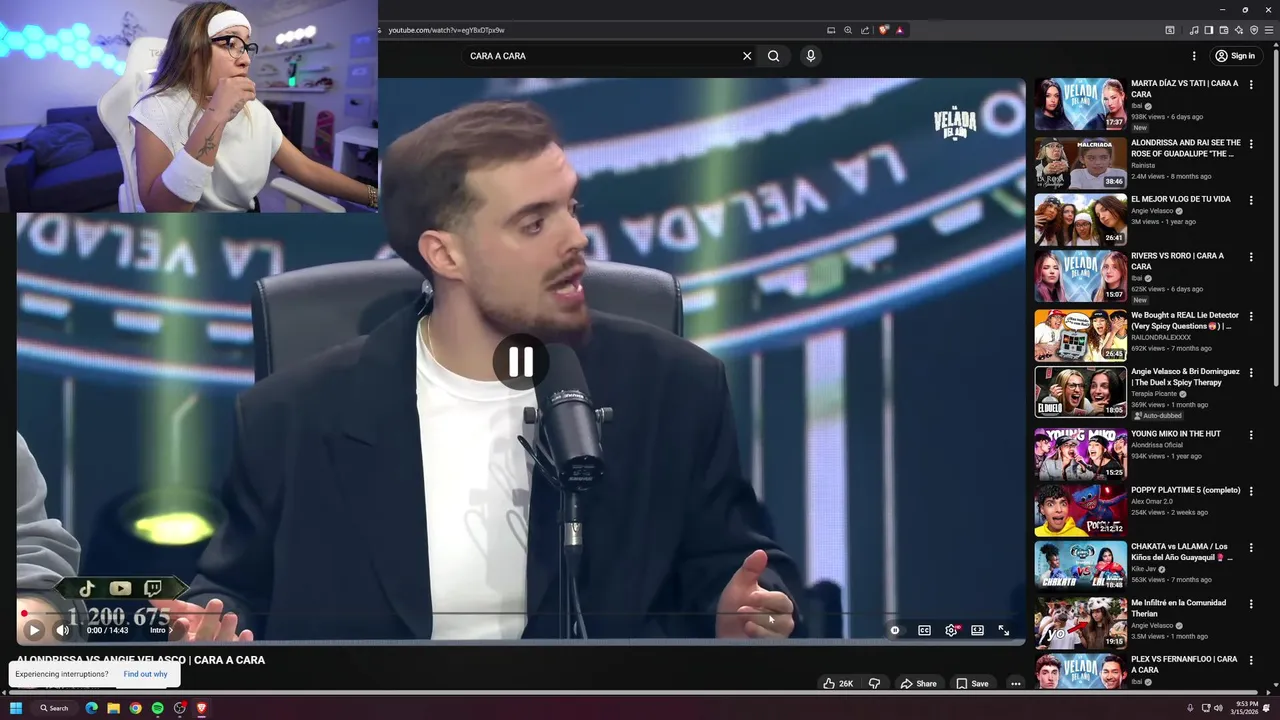
Task: Dislike the video with thumbs down
Action: 874,684
